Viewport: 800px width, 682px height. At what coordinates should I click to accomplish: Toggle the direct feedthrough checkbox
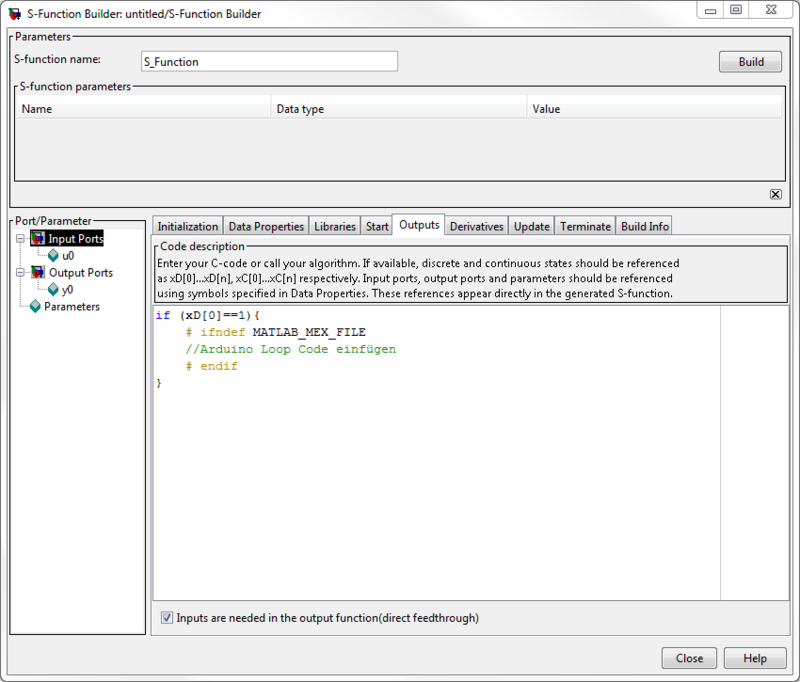(167, 618)
